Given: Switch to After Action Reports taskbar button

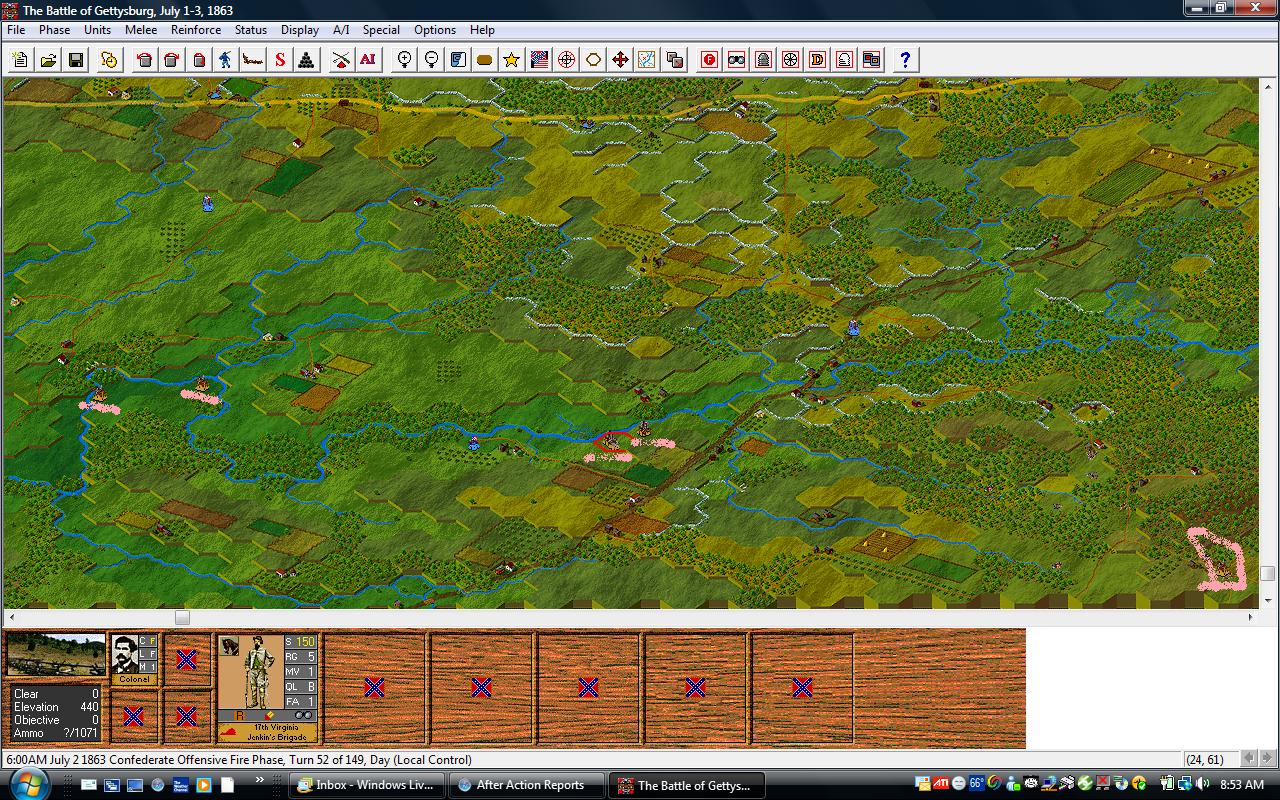Looking at the screenshot, I should point(528,785).
